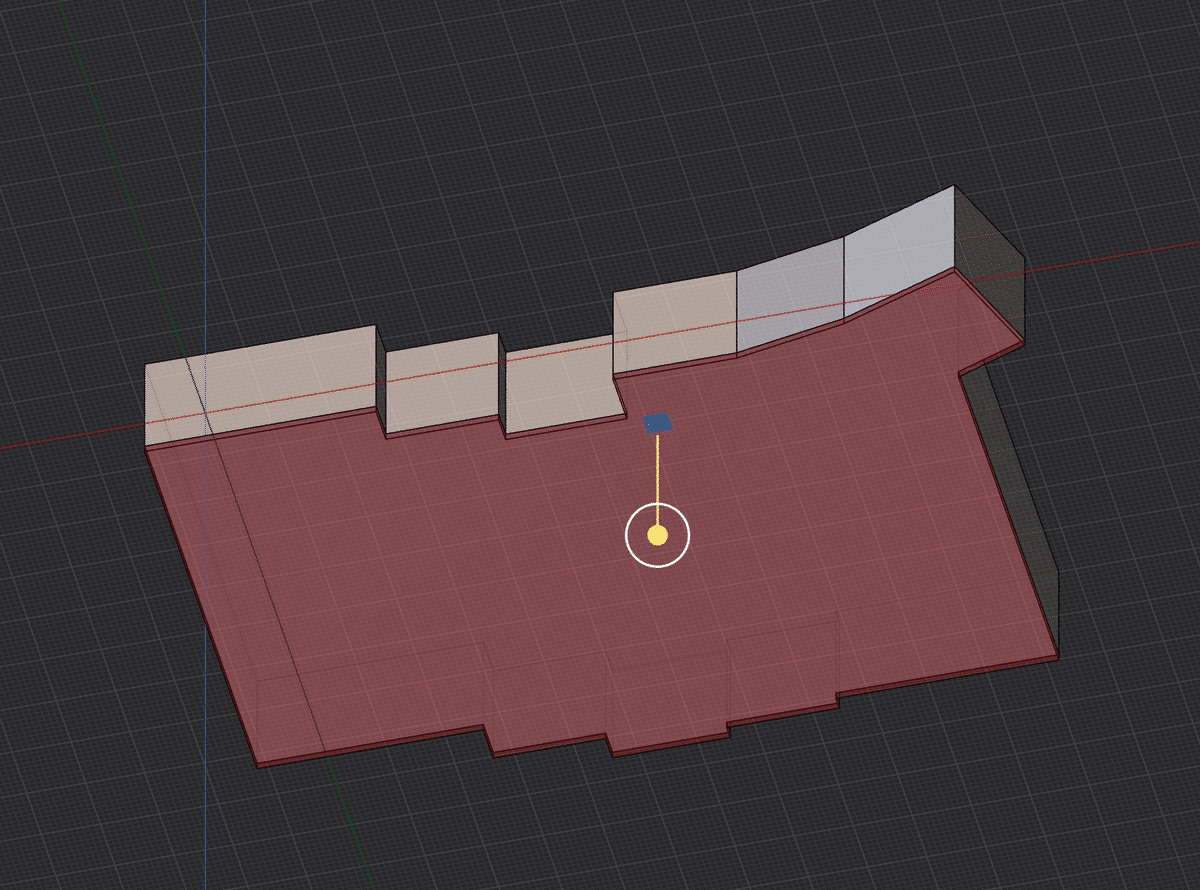Viewport: 1200px width, 890px height.
Task: Select the dark end wall at the right tip
Action: (x=990, y=265)
